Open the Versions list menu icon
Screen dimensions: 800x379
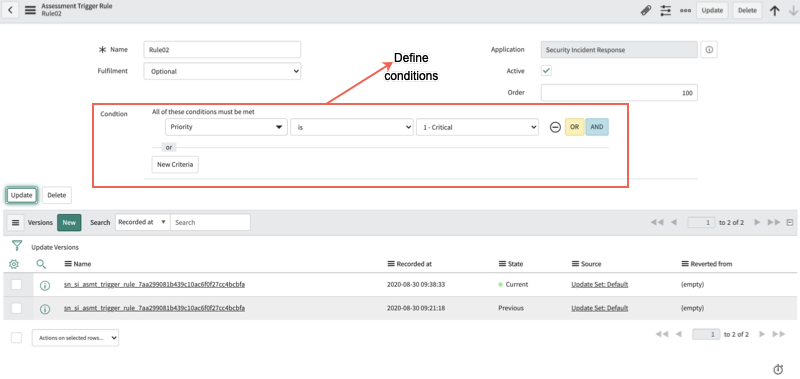click(15, 222)
